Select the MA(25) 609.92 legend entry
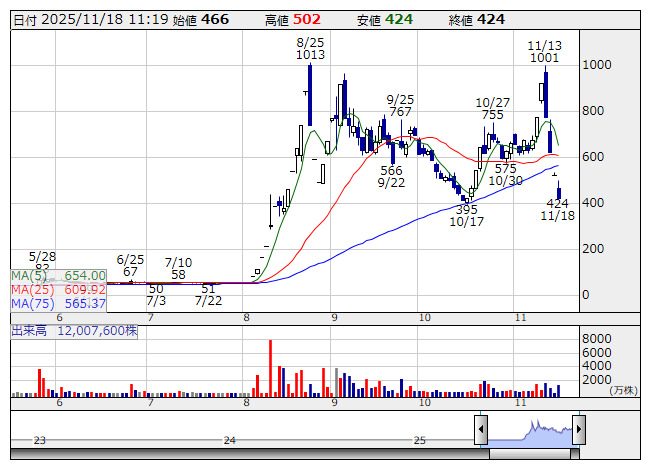 tap(58, 290)
